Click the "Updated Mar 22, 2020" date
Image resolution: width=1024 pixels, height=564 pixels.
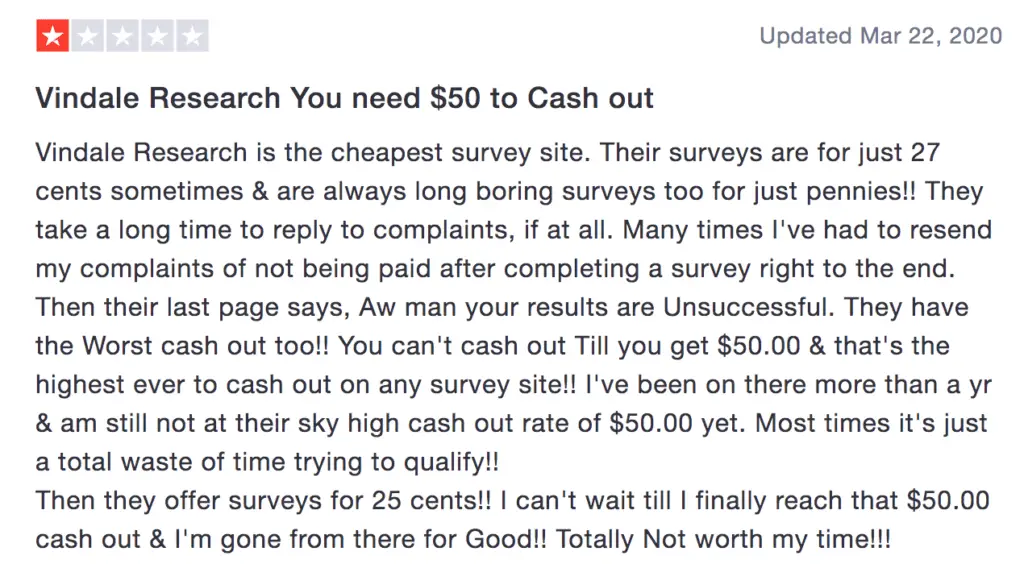(880, 35)
